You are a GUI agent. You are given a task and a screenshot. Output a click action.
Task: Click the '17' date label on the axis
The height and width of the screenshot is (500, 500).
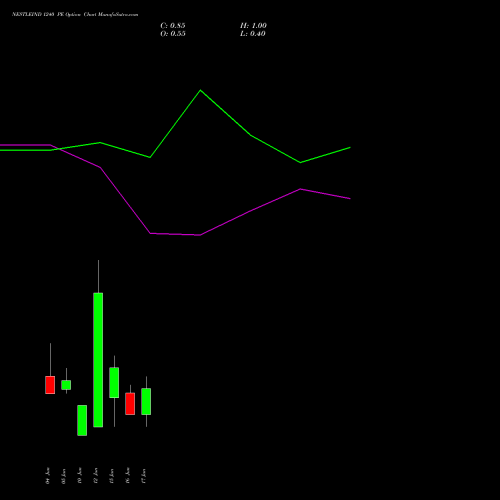click(144, 476)
